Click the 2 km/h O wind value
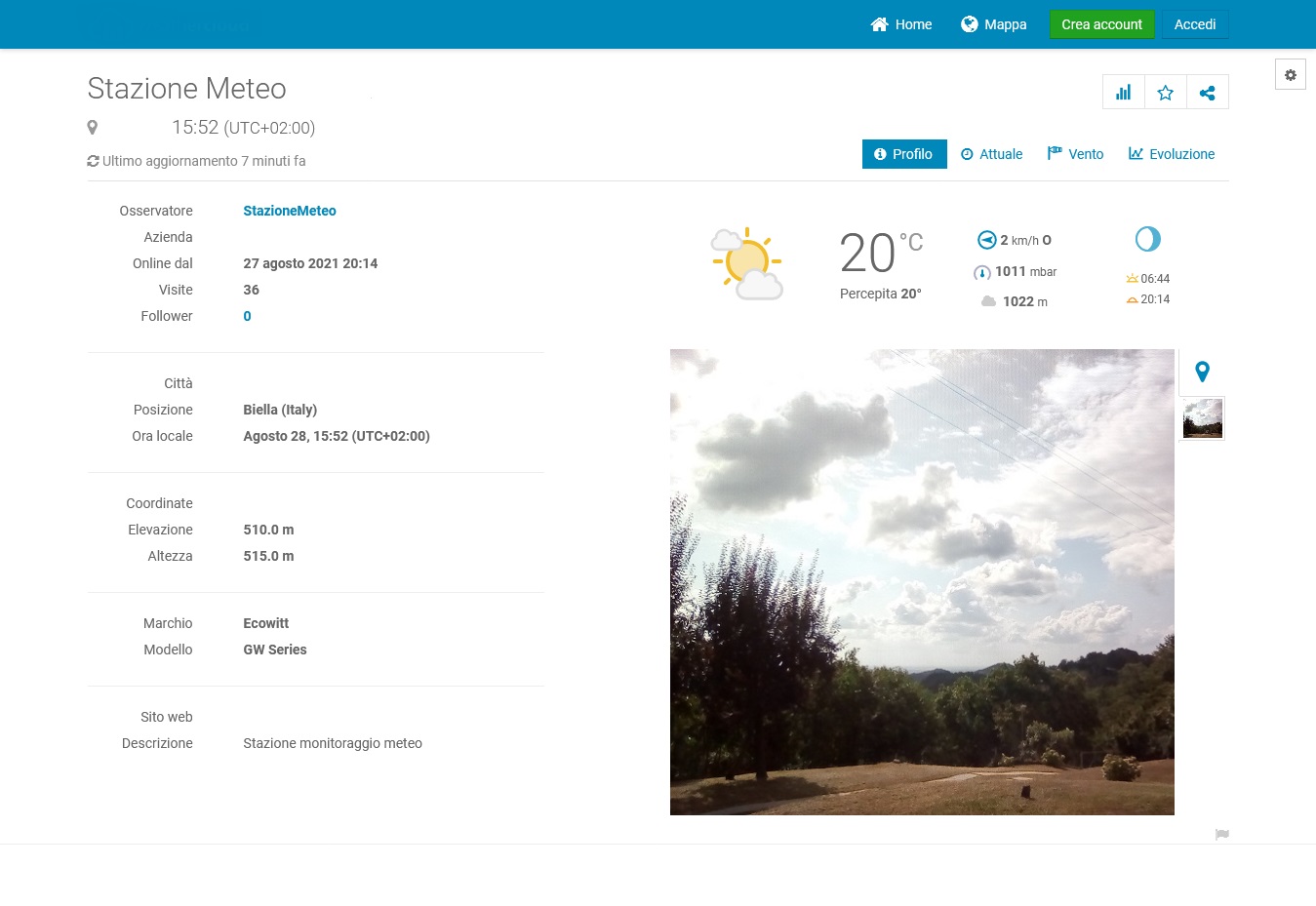This screenshot has width=1316, height=906. (x=1025, y=240)
